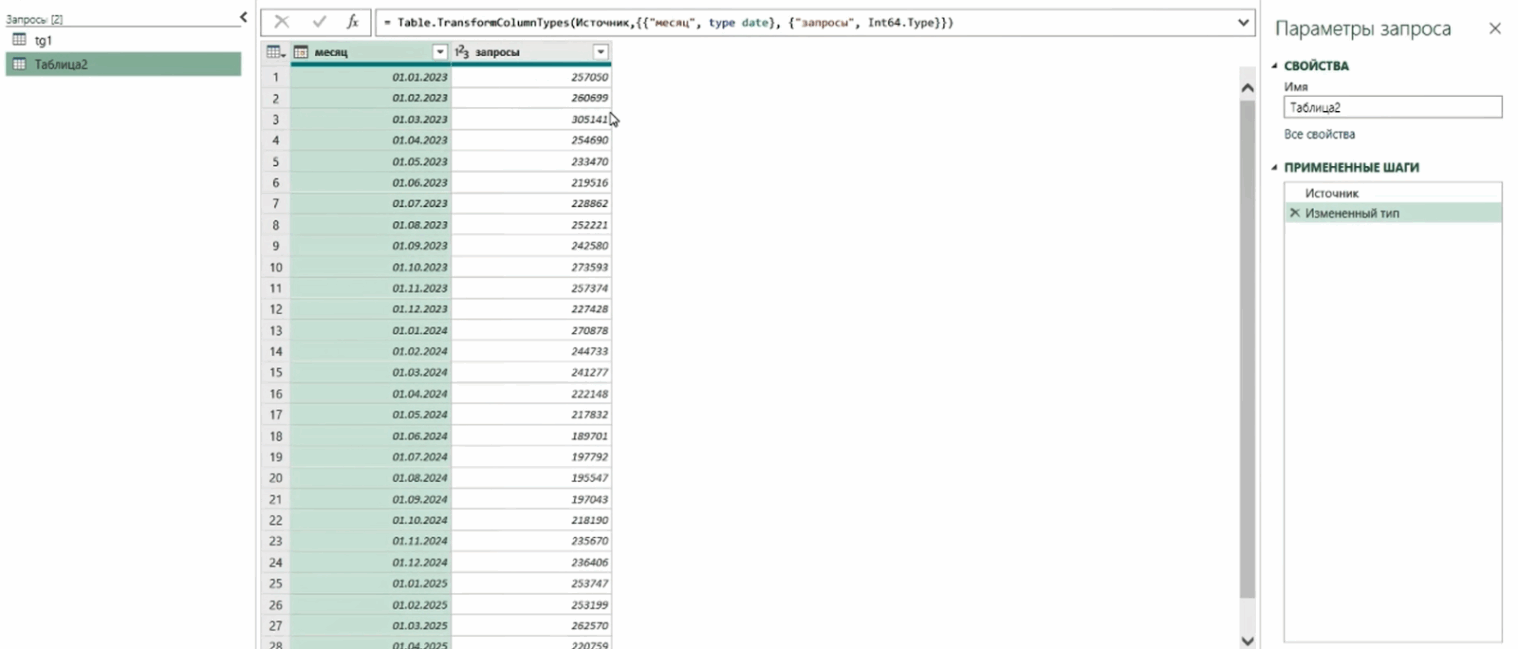
Task: Click the vertical scrollbar thumb
Action: 1247,350
